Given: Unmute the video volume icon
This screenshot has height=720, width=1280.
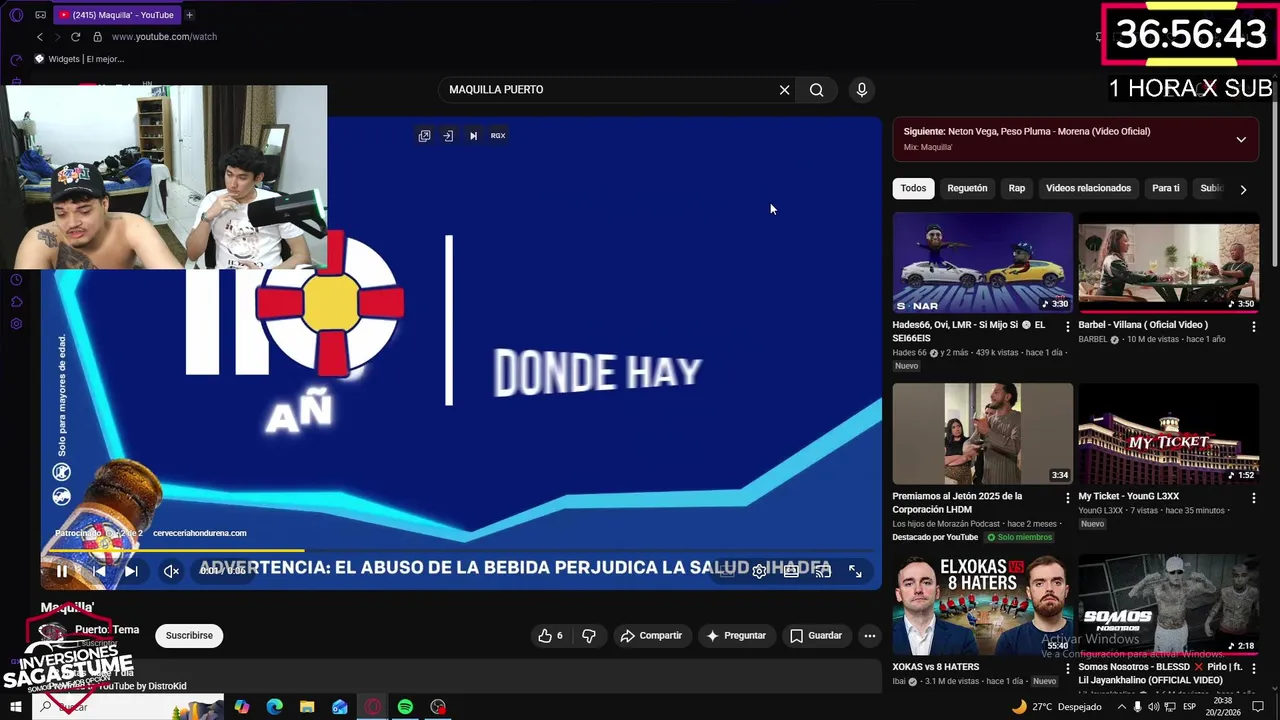Looking at the screenshot, I should coord(171,571).
